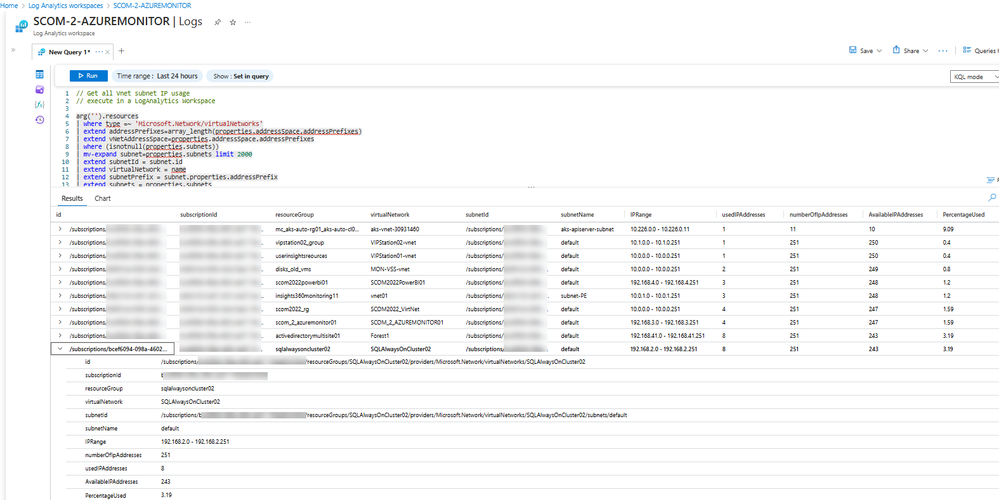
Task: Click the vipstation02_group resource group cell
Action: pyautogui.click(x=299, y=242)
